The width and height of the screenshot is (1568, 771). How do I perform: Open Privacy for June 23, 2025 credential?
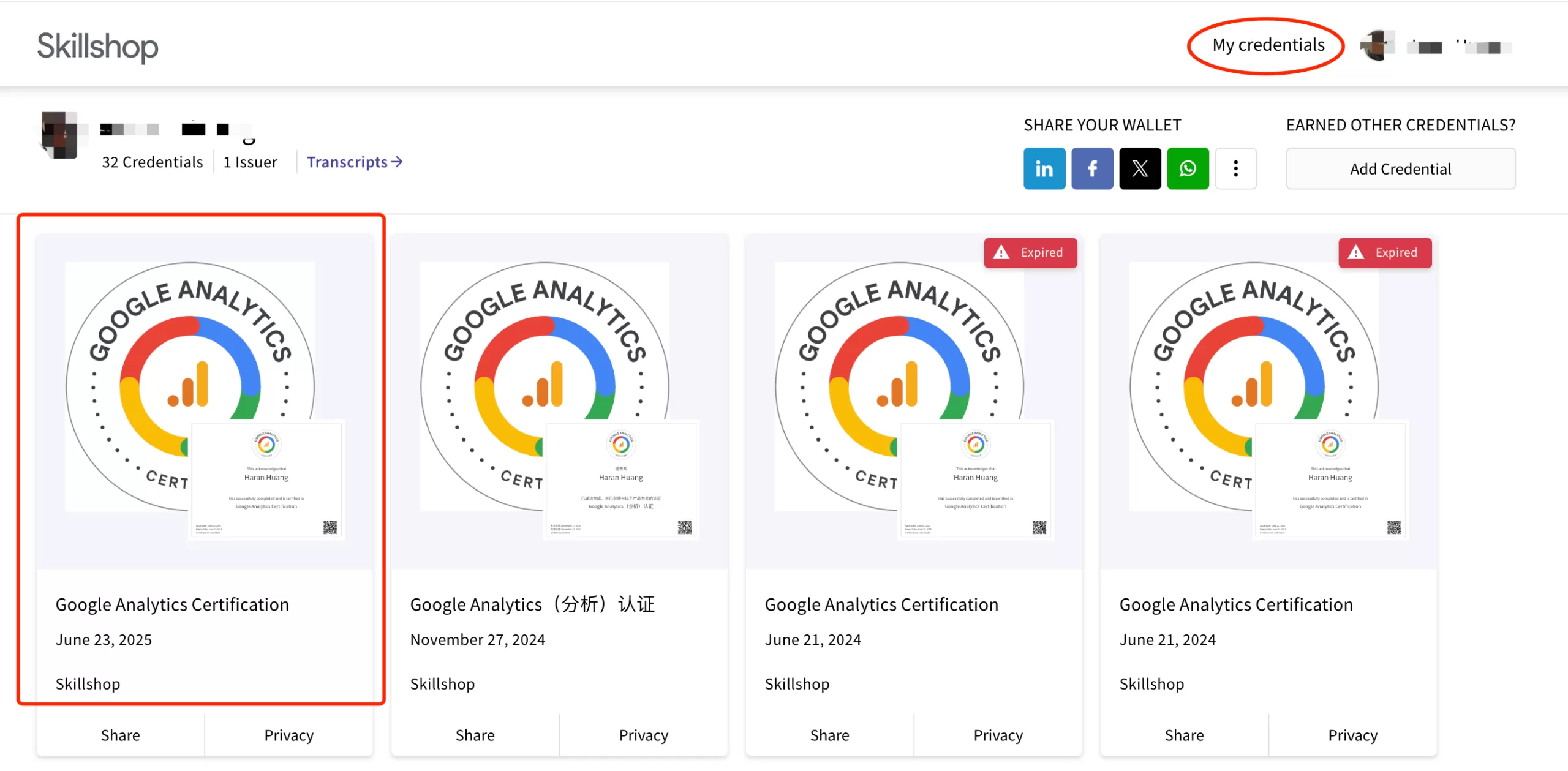(x=289, y=735)
